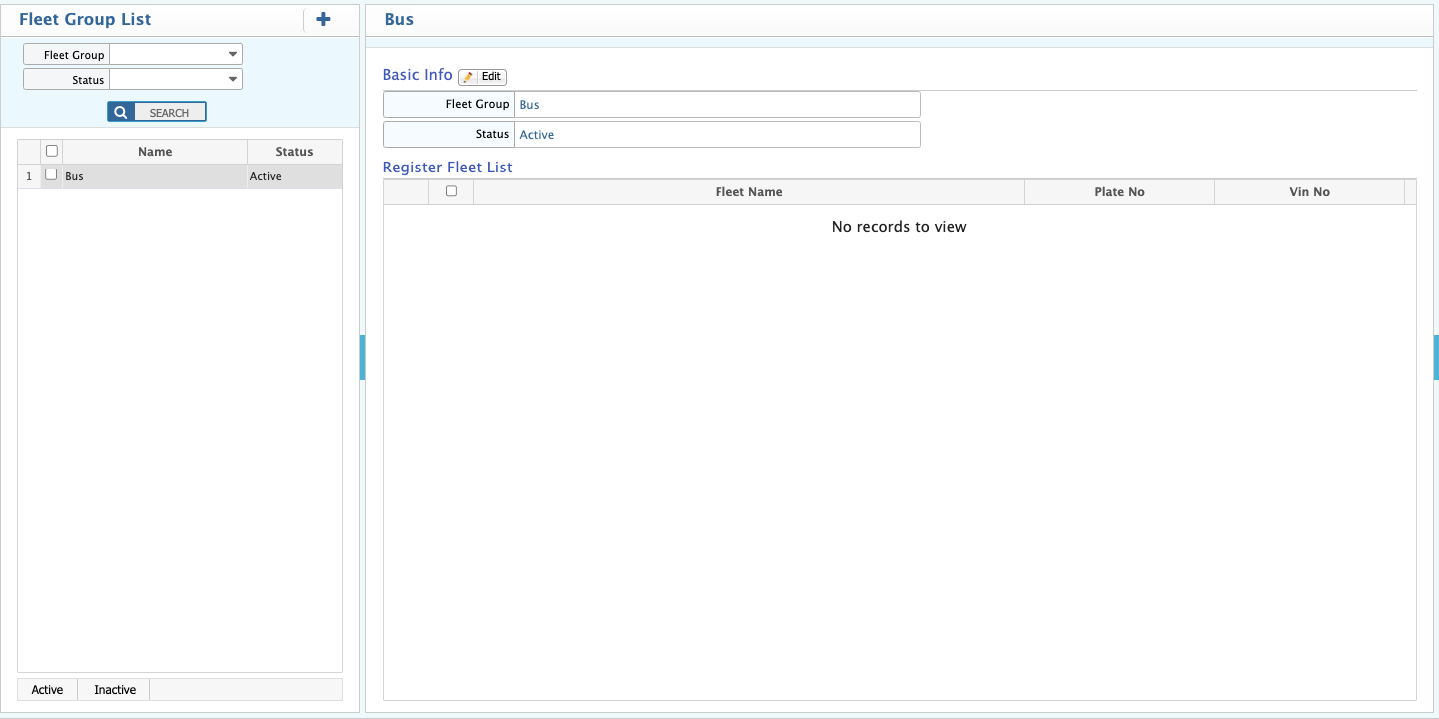Click the plus icon to add fleet group
Screen dimensions: 1439x719
(323, 19)
